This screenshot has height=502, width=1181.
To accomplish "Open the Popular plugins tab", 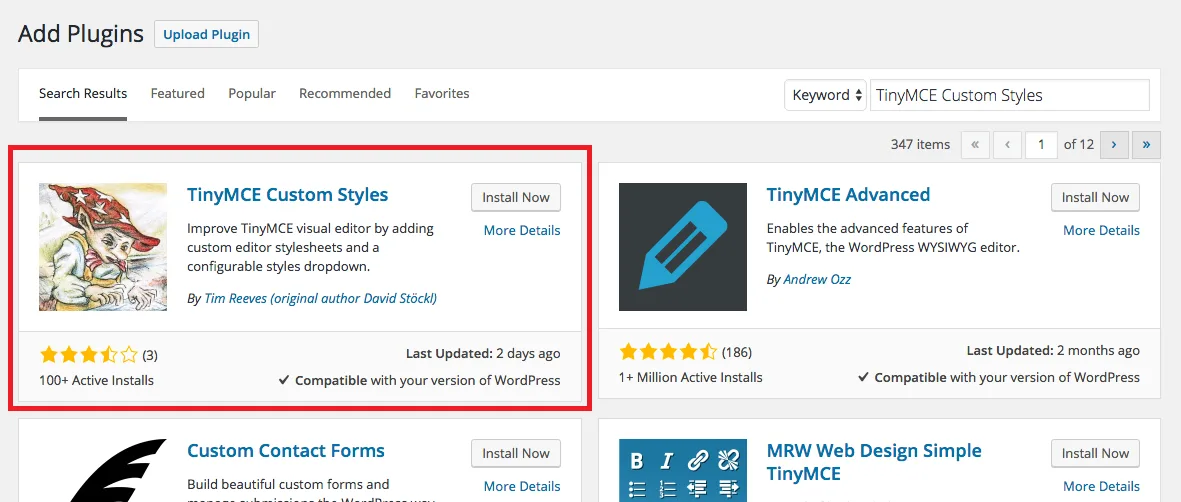I will point(252,93).
